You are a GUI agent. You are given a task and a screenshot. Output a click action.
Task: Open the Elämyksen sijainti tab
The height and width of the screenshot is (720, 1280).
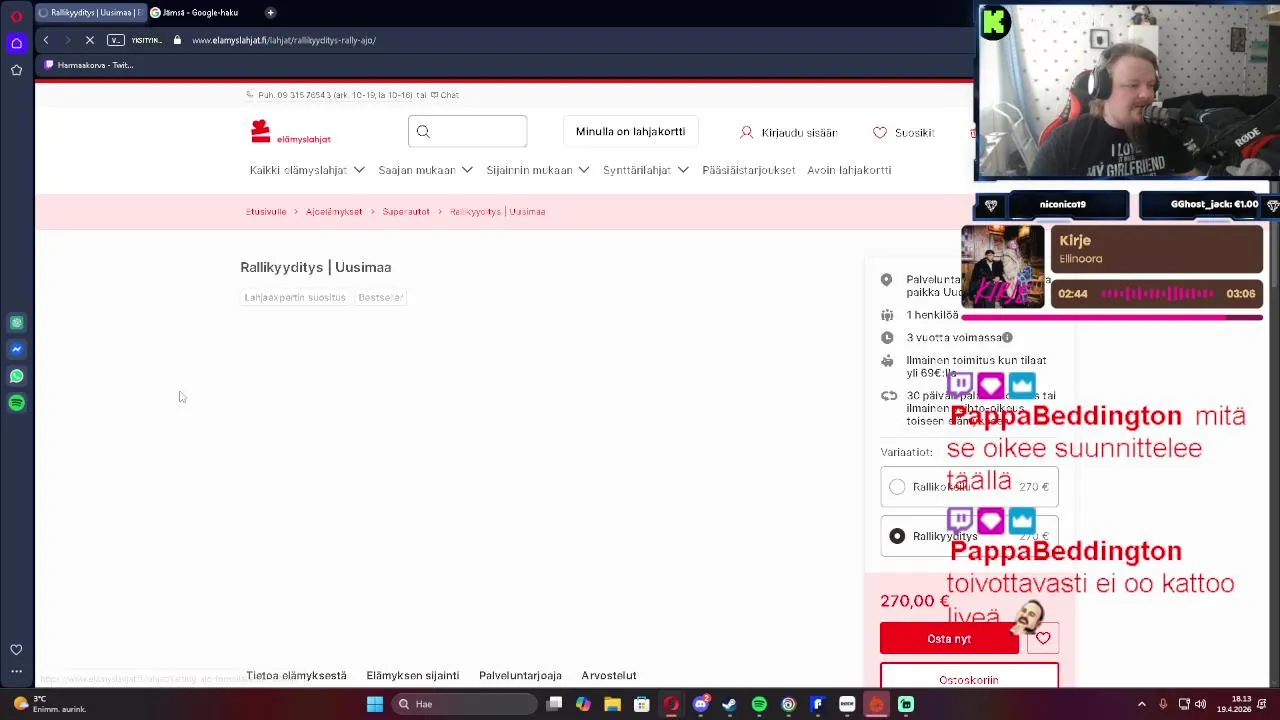coord(412,676)
